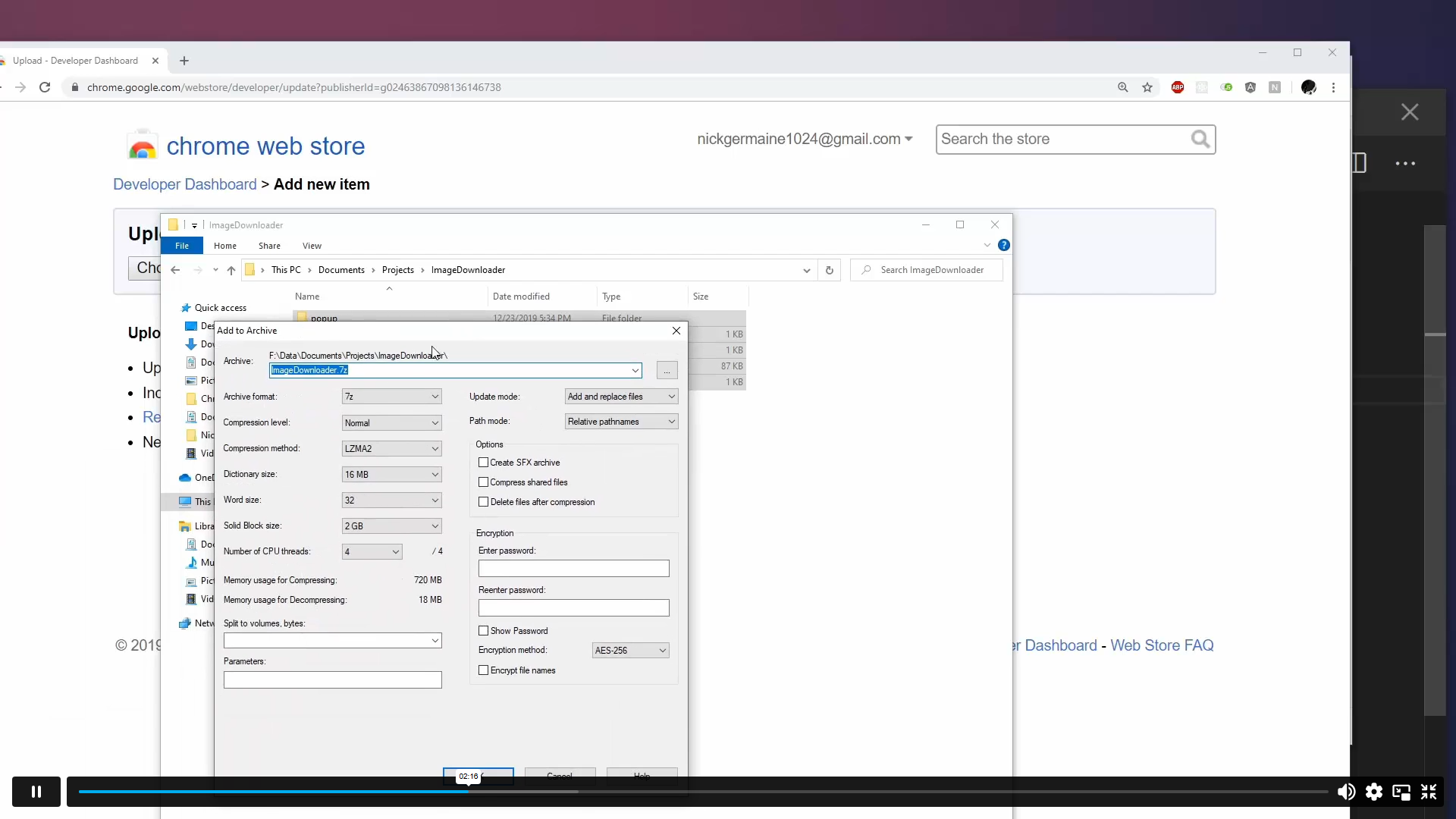The image size is (1456, 819).
Task: Click Projects in the Explorer breadcrumb
Action: [398, 270]
